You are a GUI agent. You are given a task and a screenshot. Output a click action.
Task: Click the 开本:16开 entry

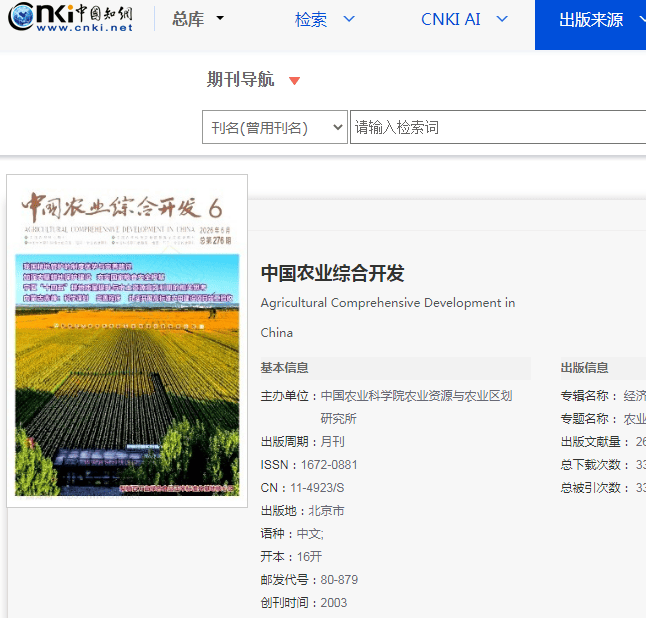click(x=291, y=557)
